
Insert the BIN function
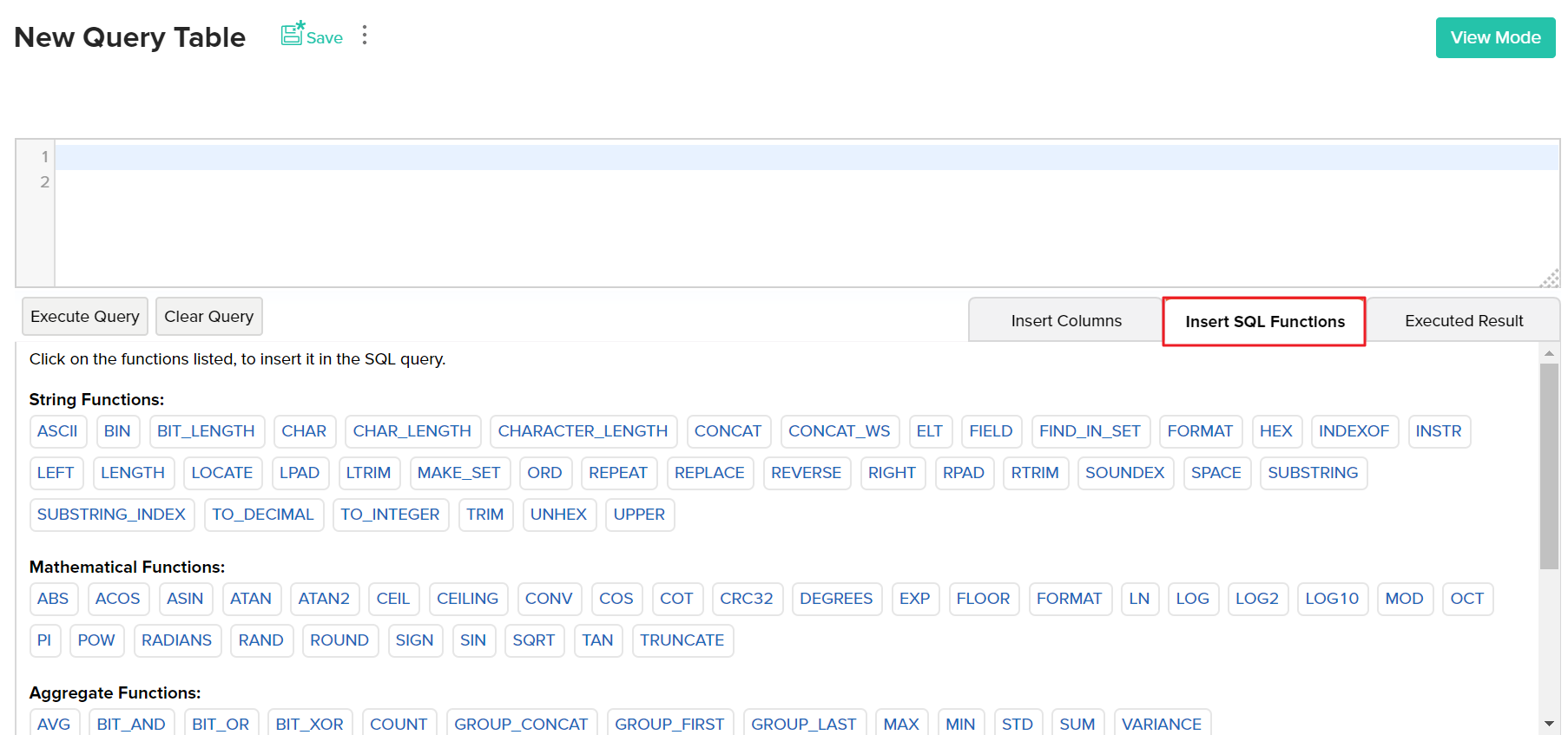pyautogui.click(x=117, y=431)
